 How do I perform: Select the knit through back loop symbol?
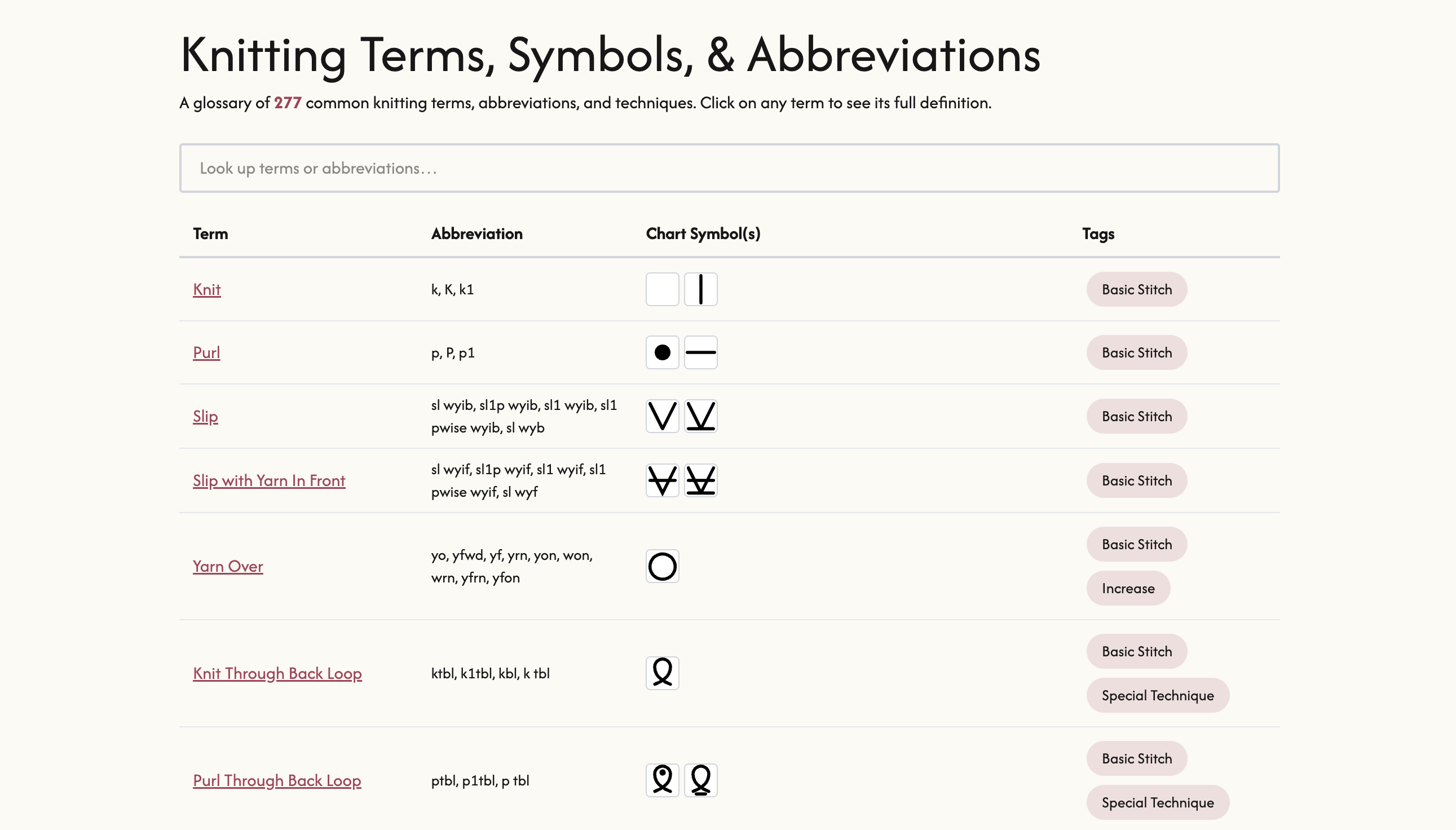[x=661, y=673]
